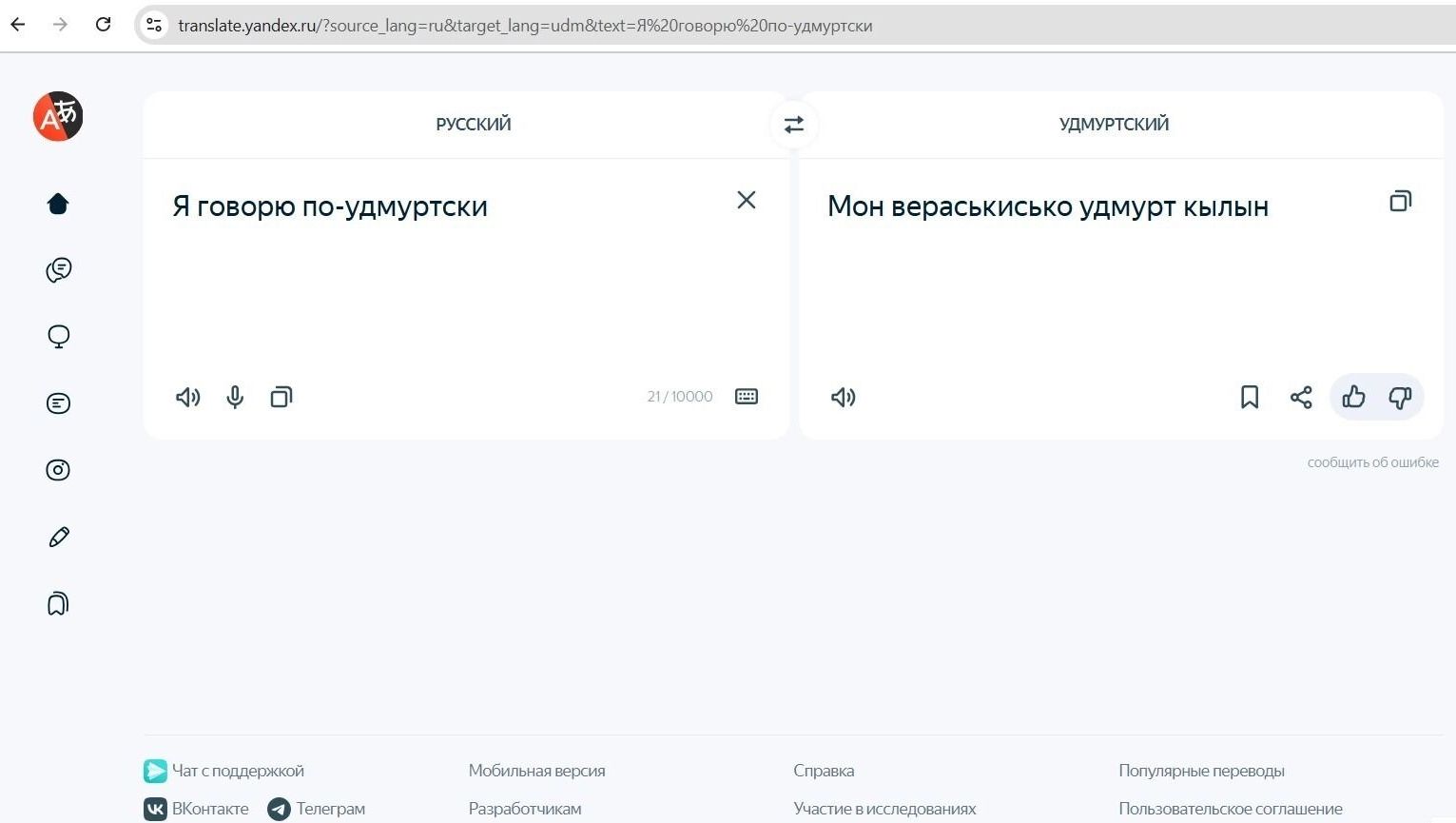Listen to the Udmurt translation audio

[844, 397]
